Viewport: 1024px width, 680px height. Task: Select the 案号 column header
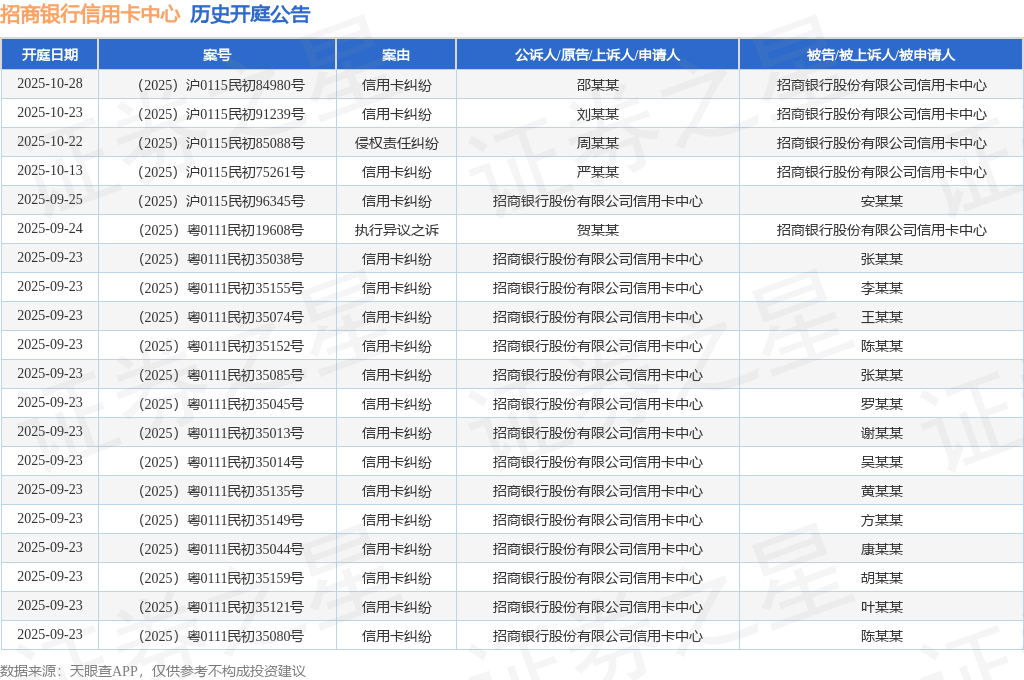(x=217, y=55)
